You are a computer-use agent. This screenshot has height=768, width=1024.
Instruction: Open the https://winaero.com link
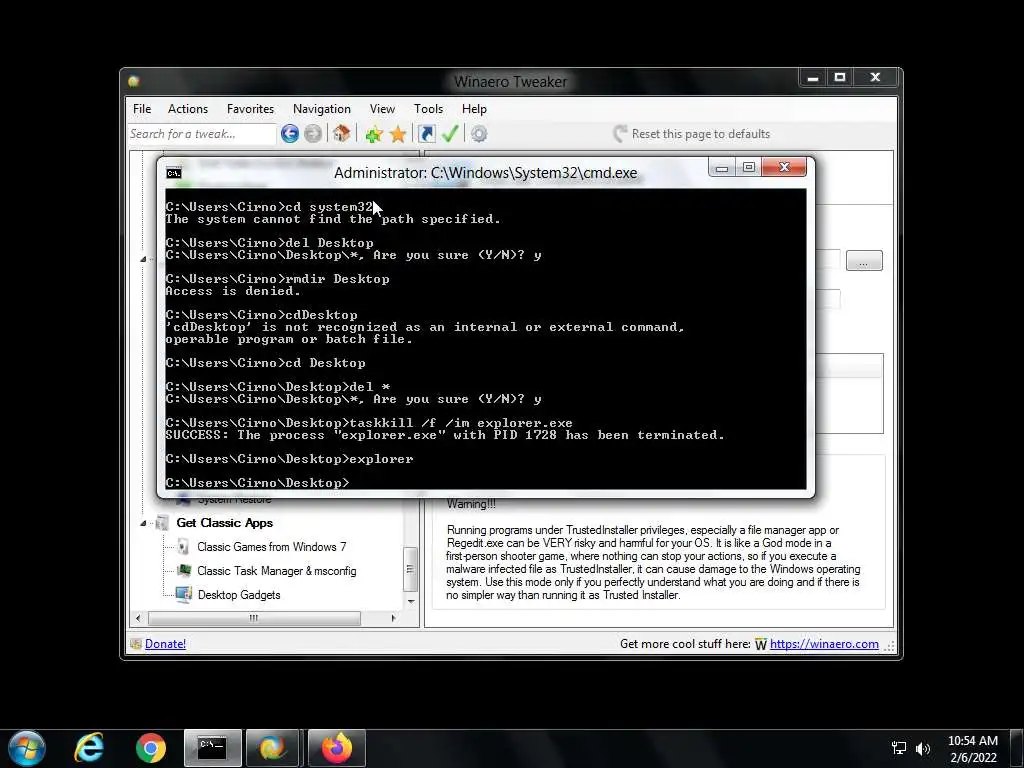[824, 644]
